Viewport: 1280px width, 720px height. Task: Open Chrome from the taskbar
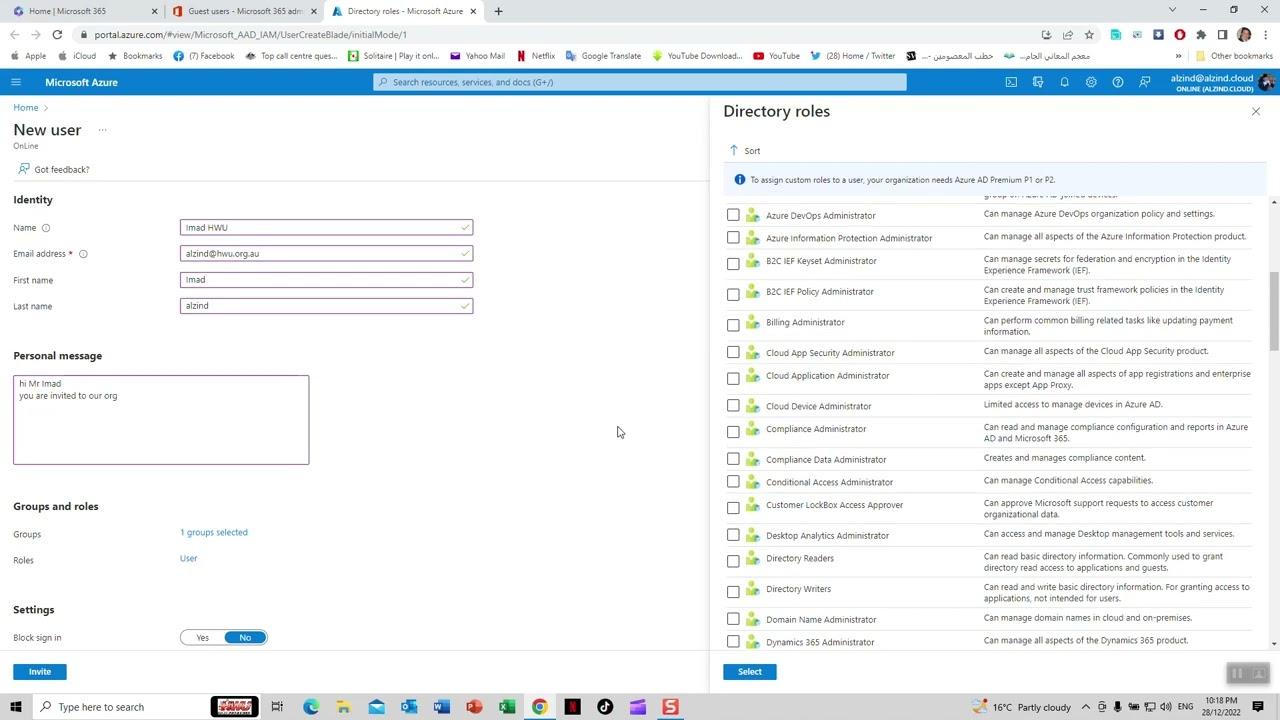pos(539,707)
